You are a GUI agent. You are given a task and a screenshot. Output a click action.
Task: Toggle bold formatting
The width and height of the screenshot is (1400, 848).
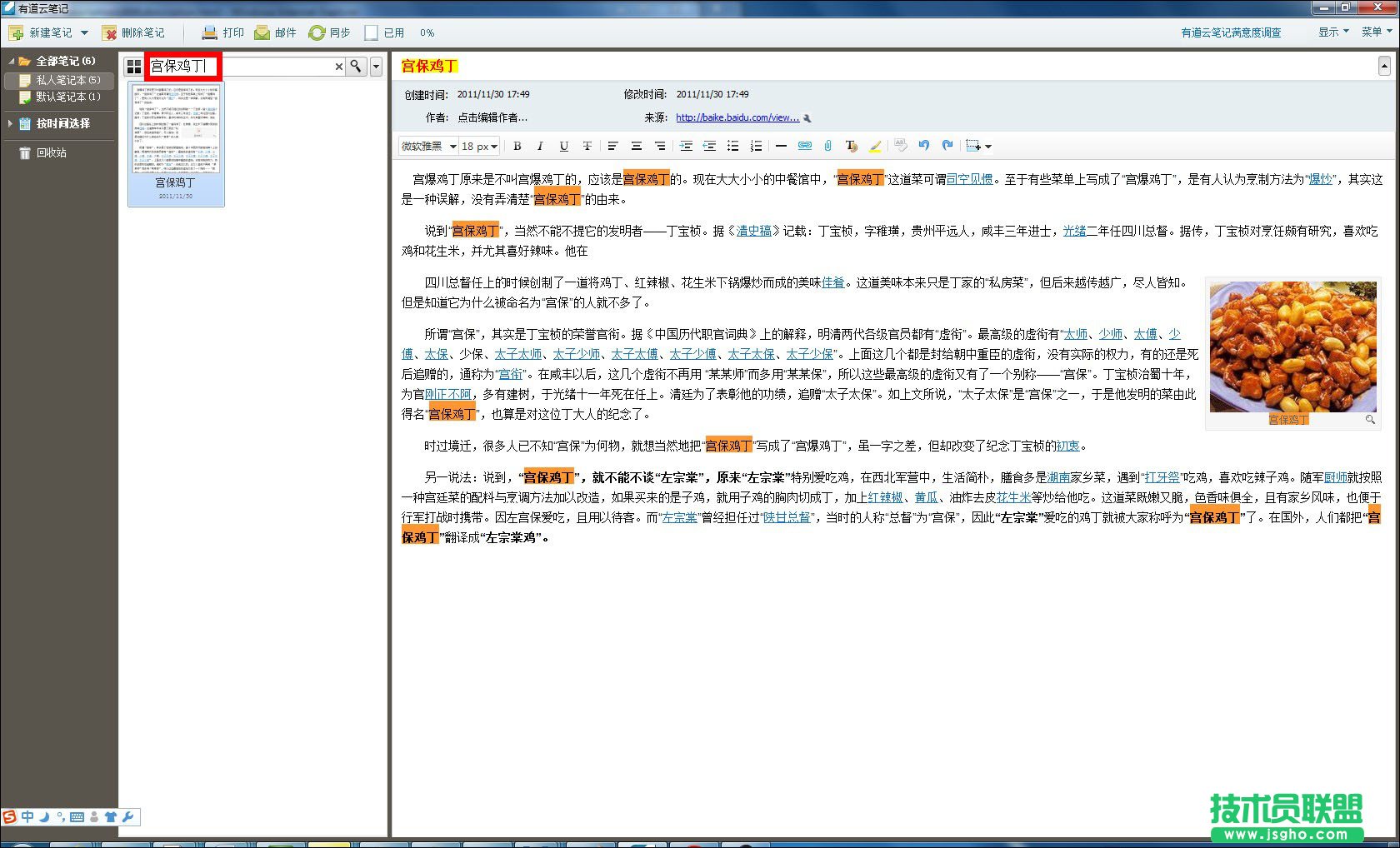517,146
